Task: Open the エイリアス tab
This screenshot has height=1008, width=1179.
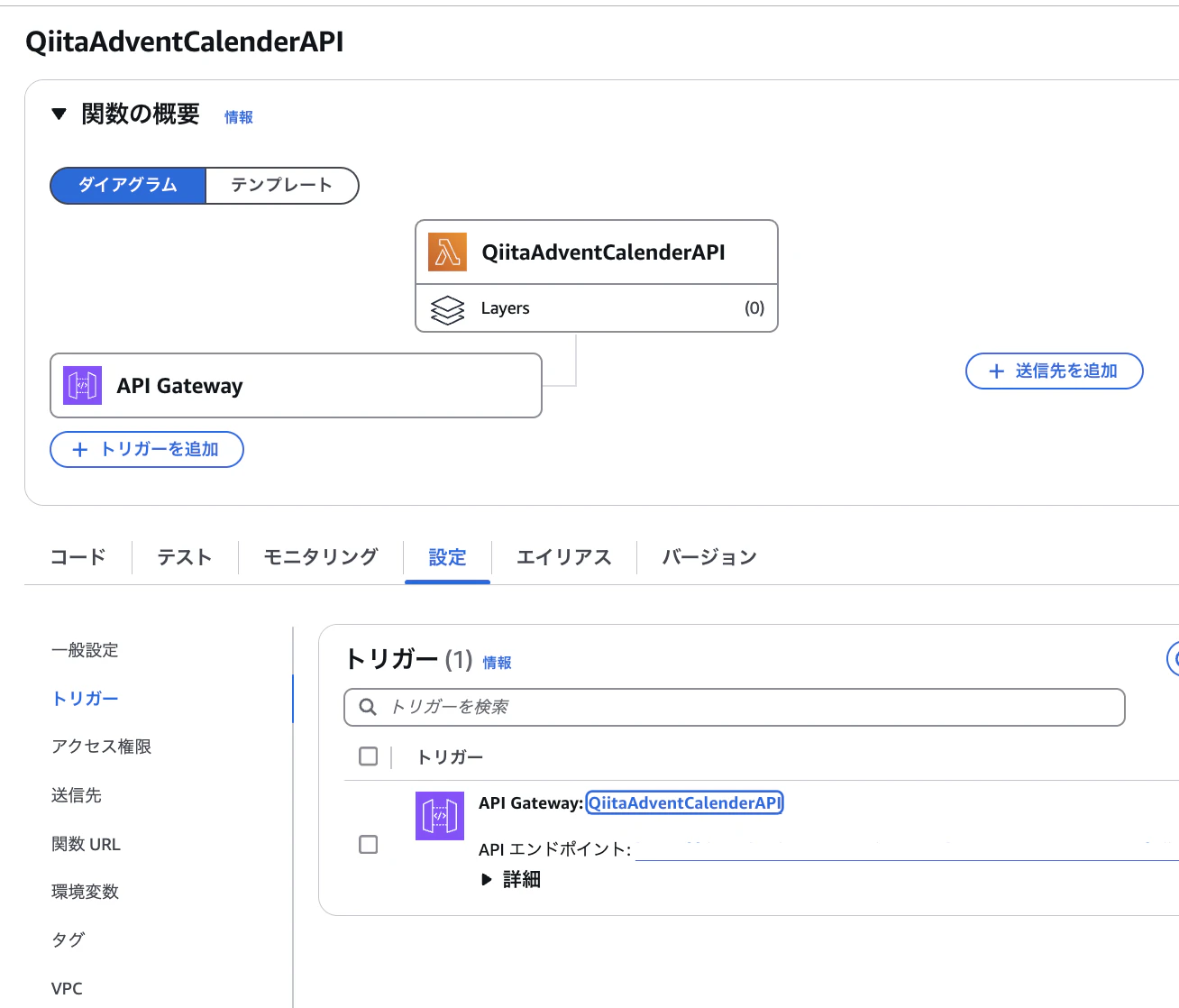Action: click(564, 557)
